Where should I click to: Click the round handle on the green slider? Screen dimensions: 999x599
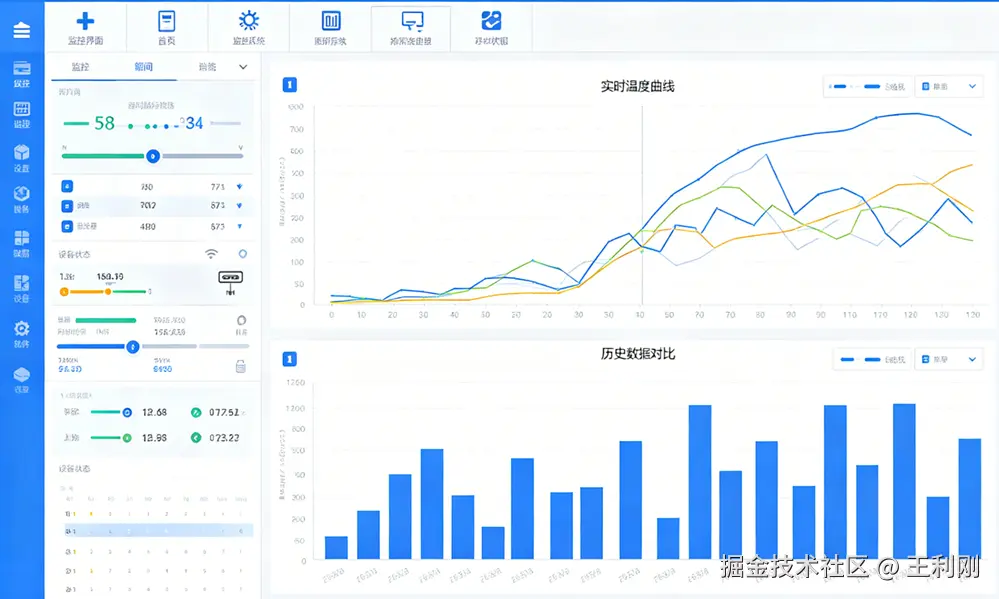[x=152, y=156]
